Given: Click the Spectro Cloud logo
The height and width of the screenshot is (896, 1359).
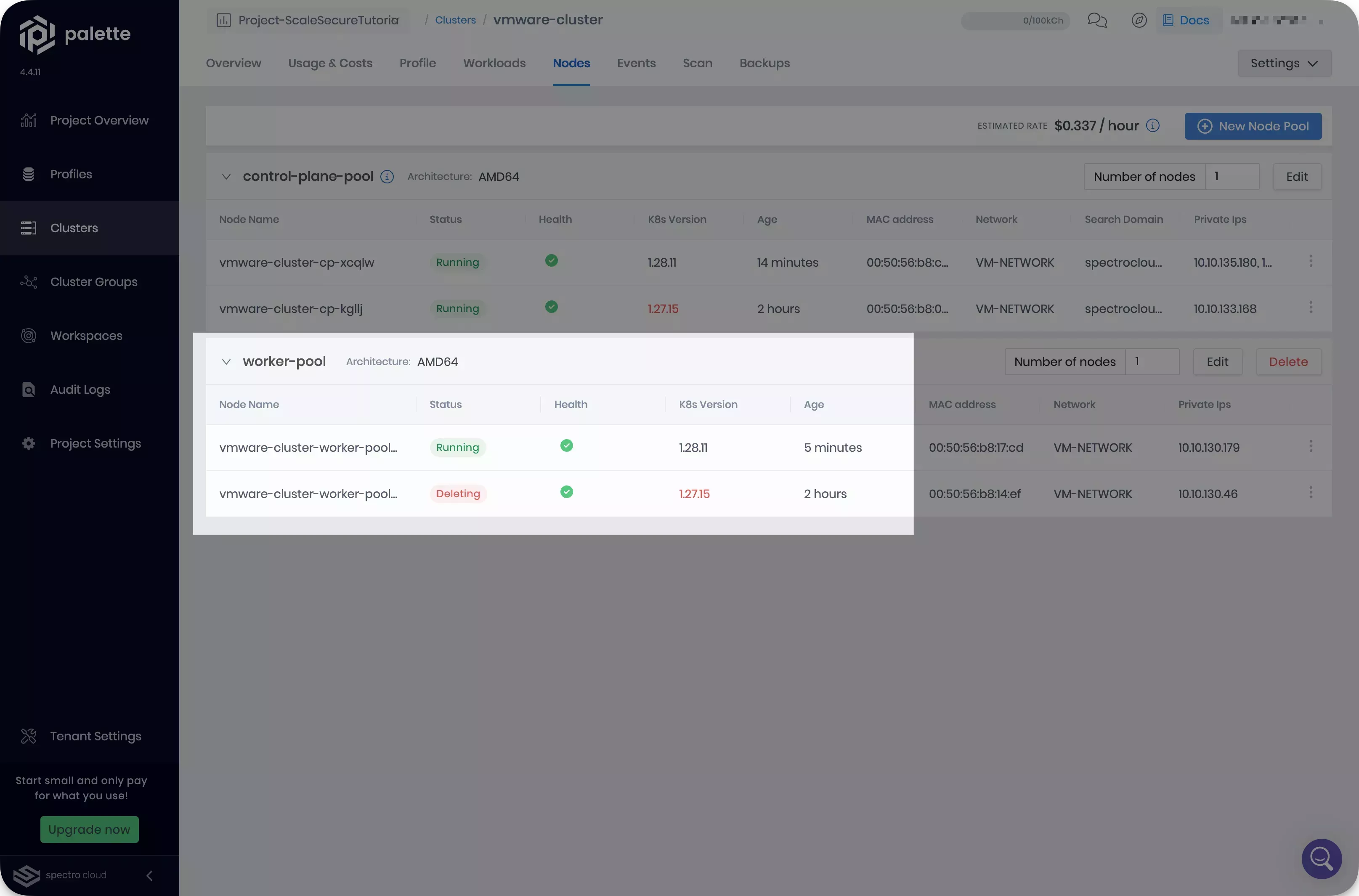Looking at the screenshot, I should 60,875.
